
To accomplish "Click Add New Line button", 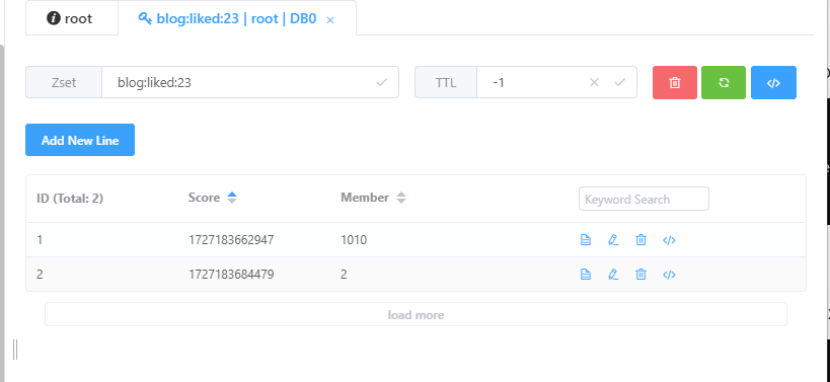I will click(80, 140).
